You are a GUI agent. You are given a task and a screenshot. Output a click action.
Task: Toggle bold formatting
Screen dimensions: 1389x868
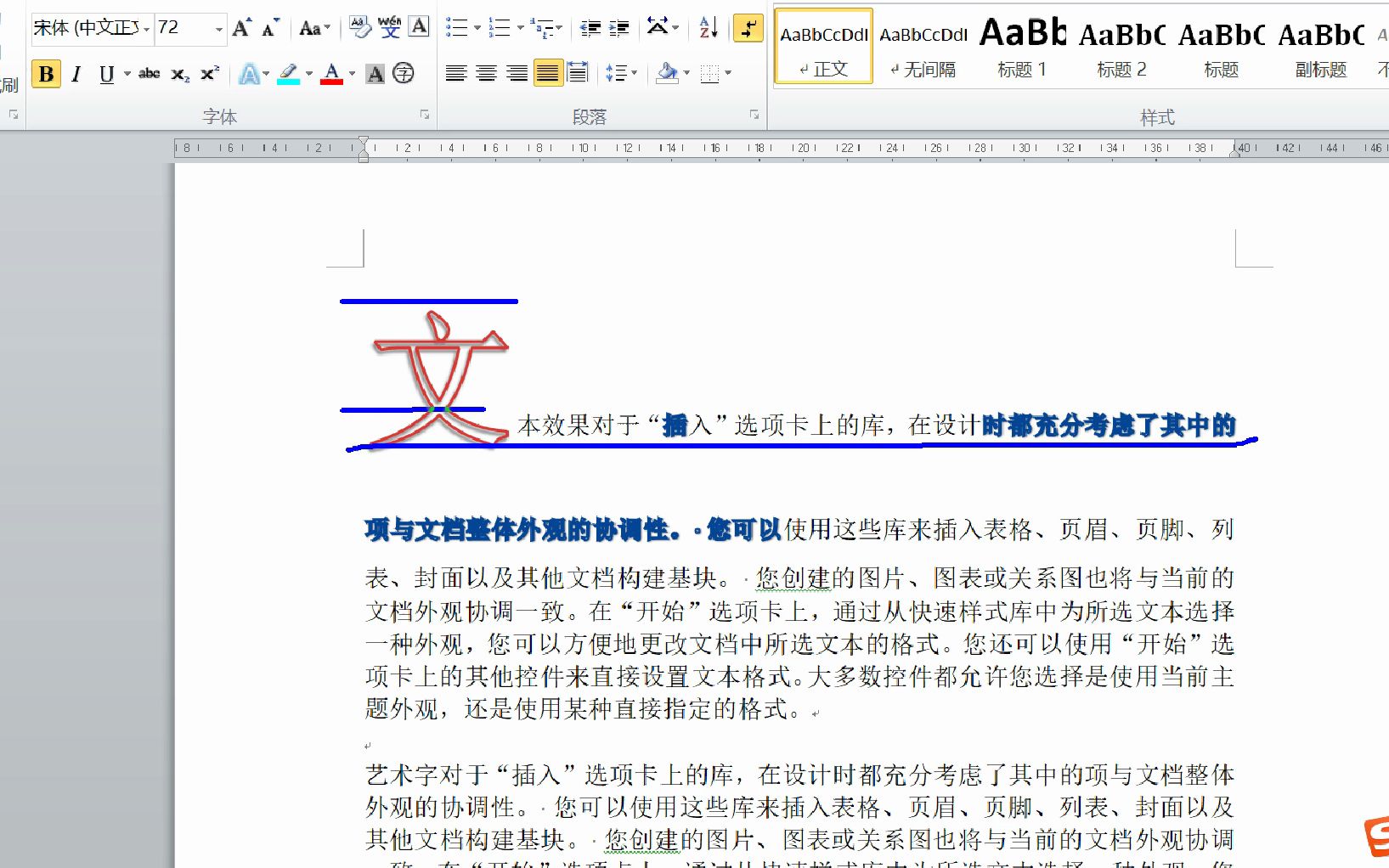point(46,74)
